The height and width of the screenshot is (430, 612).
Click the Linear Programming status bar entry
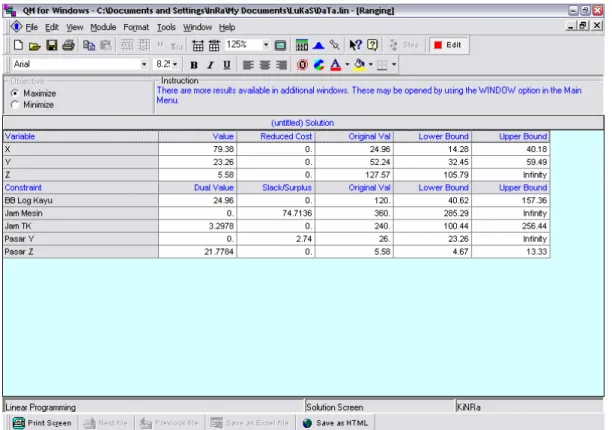(153, 407)
